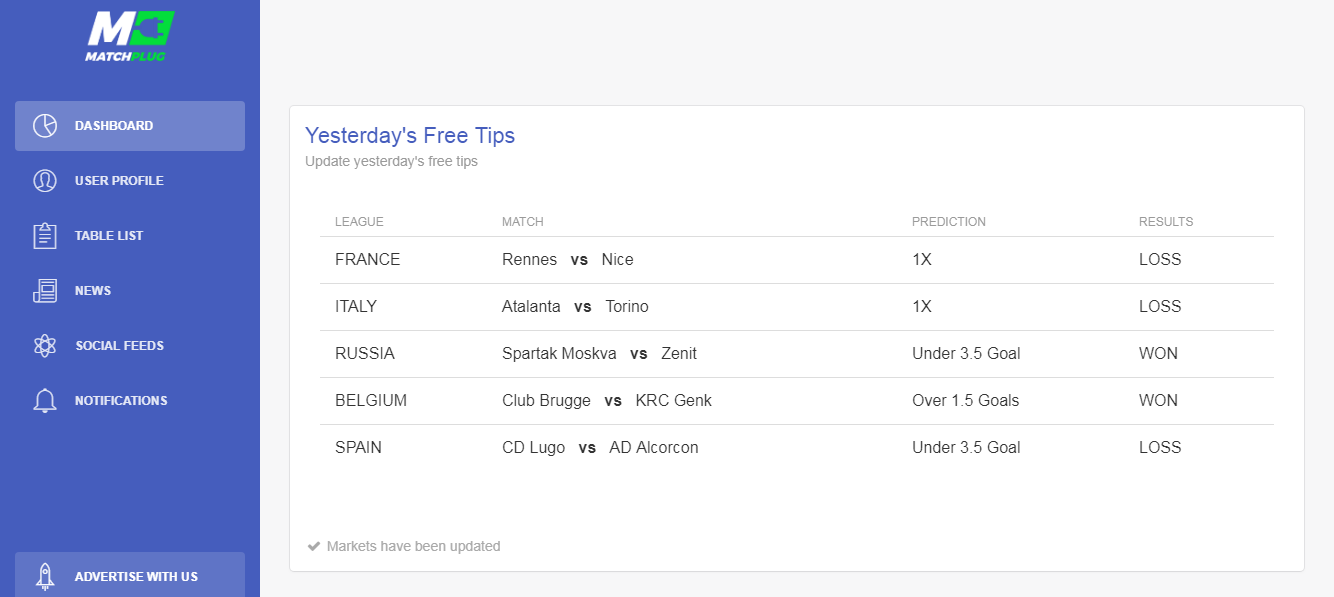
Task: Select News in the sidebar
Action: pyautogui.click(x=93, y=291)
